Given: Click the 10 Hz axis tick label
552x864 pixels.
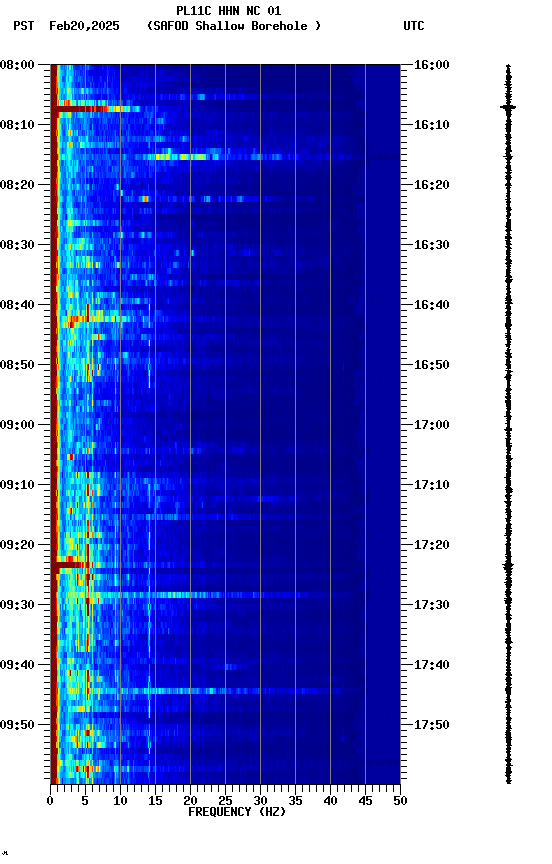Looking at the screenshot, I should pyautogui.click(x=120, y=801).
